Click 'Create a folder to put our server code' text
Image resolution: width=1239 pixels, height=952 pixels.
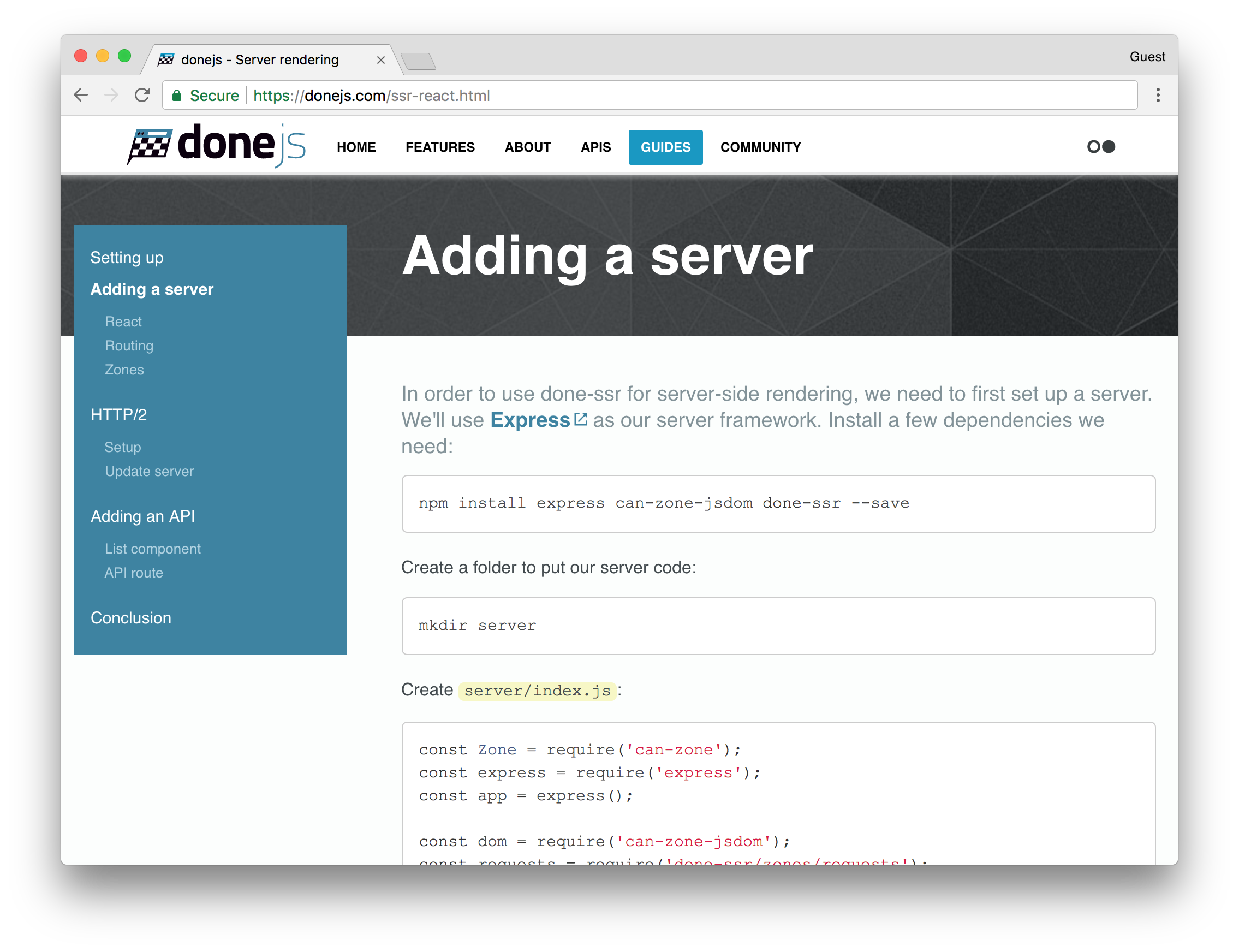pos(549,567)
